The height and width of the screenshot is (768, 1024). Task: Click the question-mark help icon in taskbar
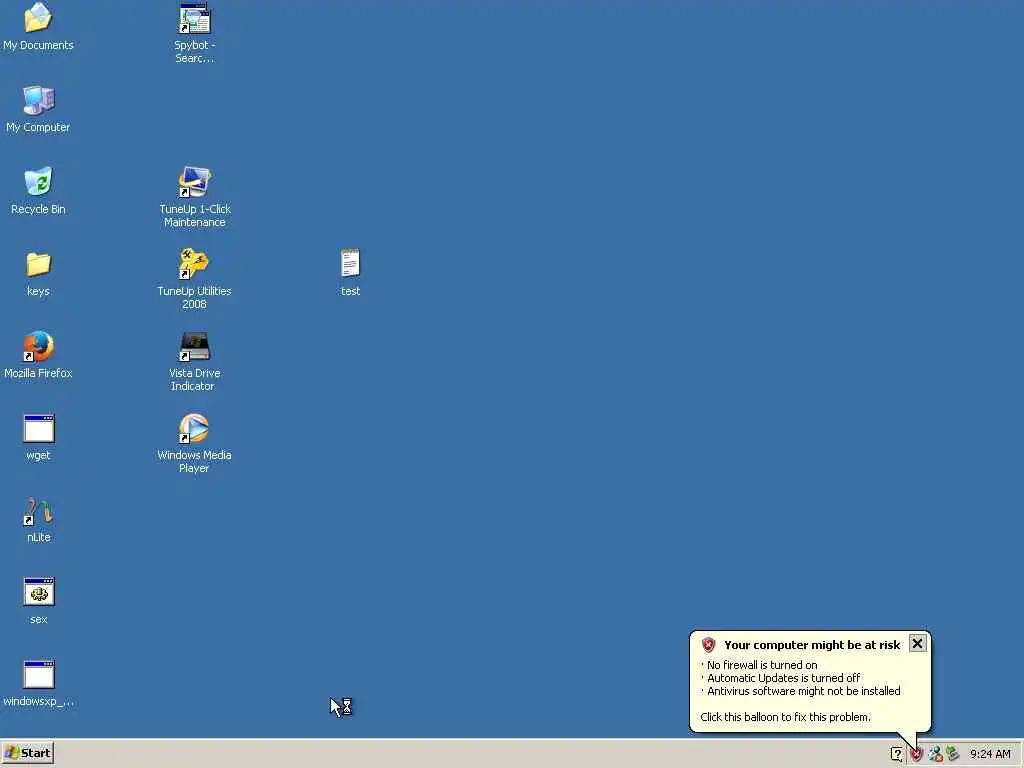click(x=897, y=754)
